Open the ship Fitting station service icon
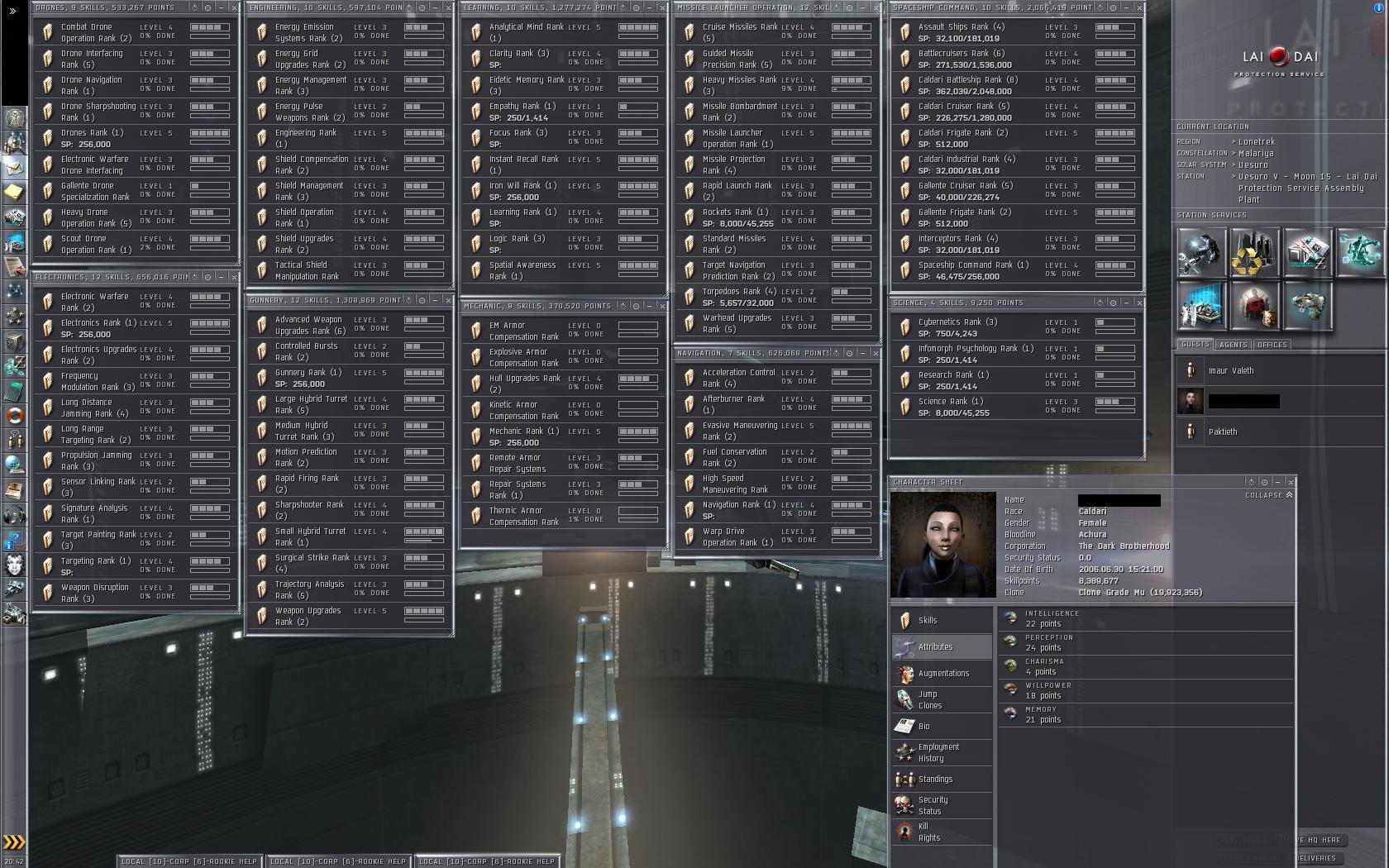The height and width of the screenshot is (868, 1389). click(x=1307, y=306)
